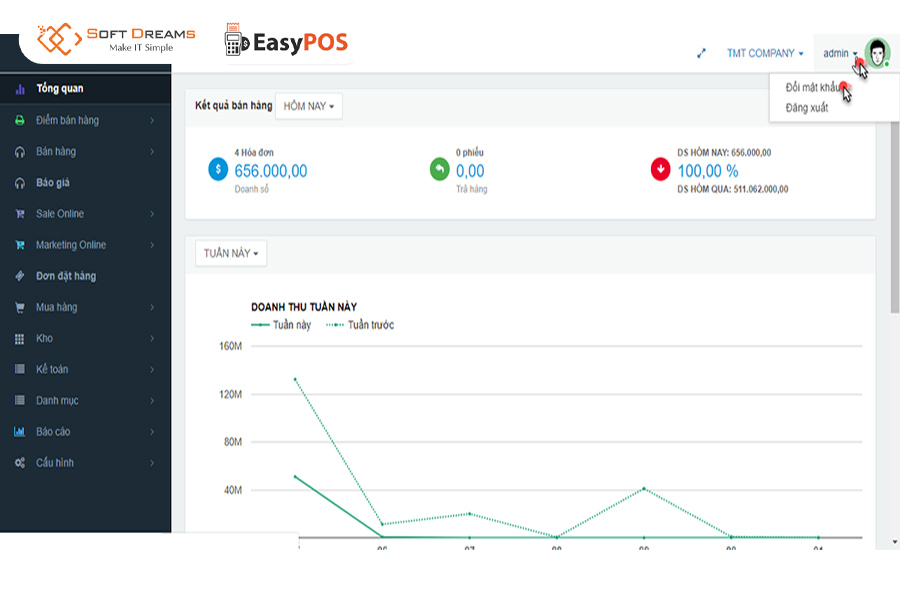Click the blue dollar revenue icon

[218, 170]
